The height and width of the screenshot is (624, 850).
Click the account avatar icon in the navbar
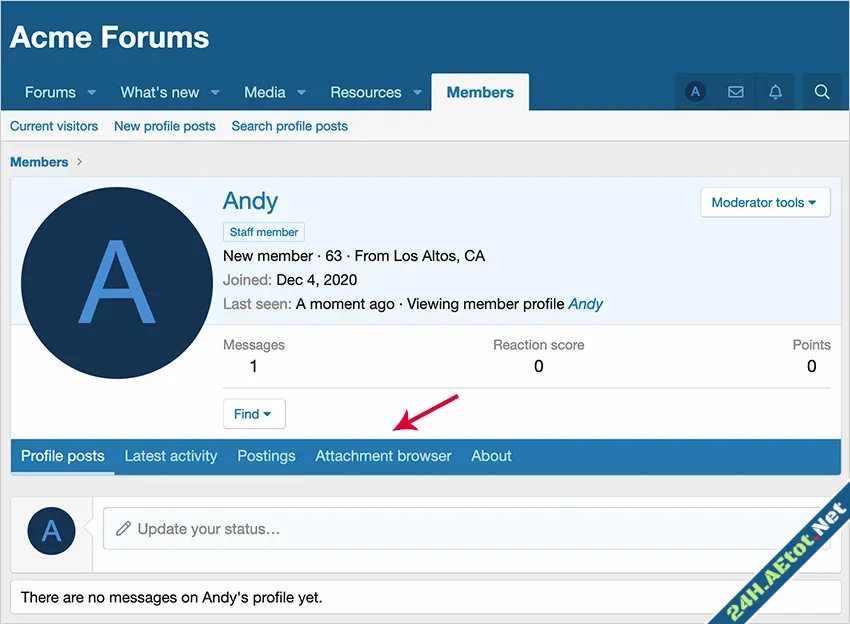coord(695,91)
